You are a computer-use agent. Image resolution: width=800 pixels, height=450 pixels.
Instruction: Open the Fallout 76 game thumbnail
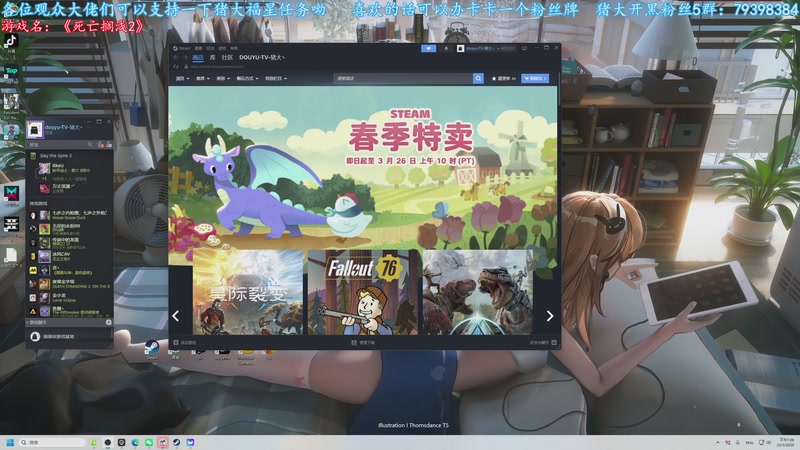[x=363, y=292]
